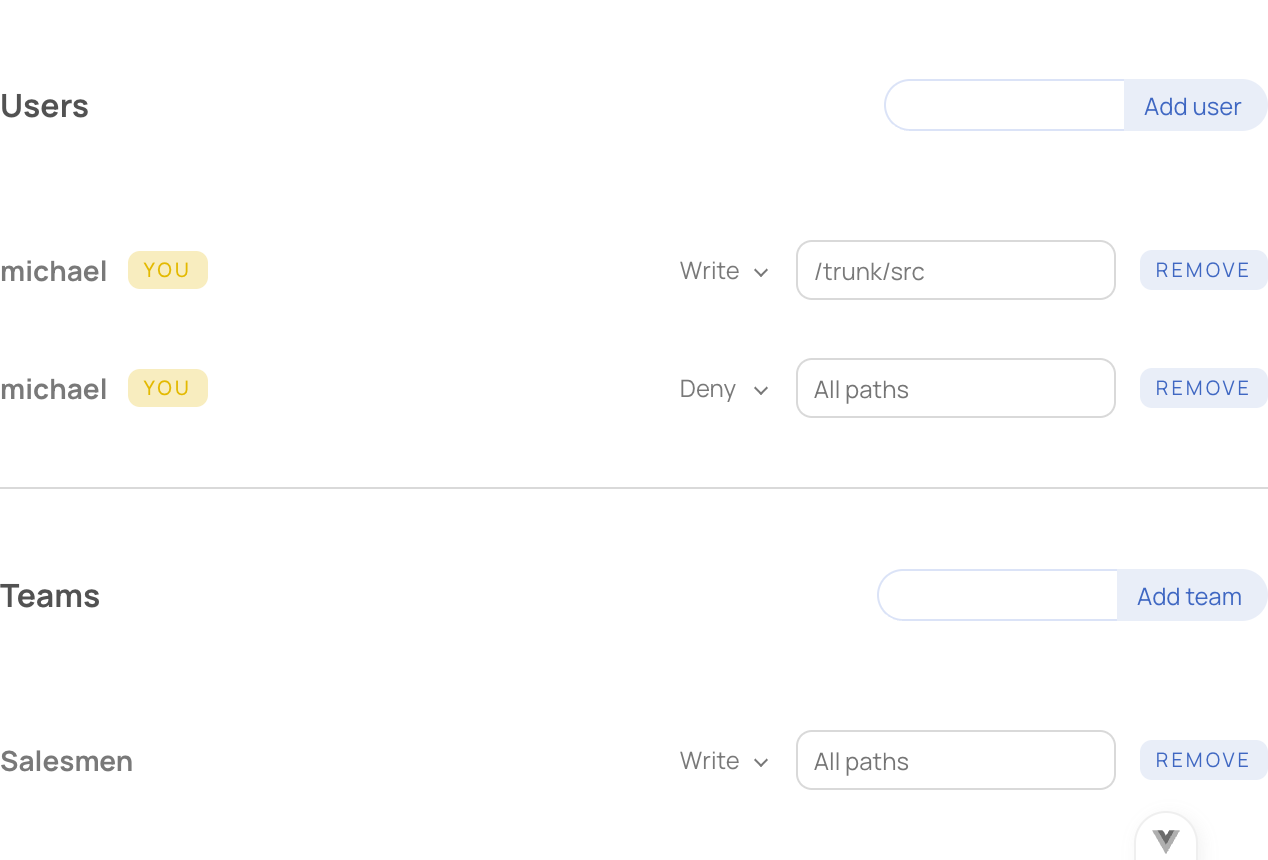This screenshot has height=860, width=1268.
Task: Focus the team name field beside Add team
Action: point(998,595)
